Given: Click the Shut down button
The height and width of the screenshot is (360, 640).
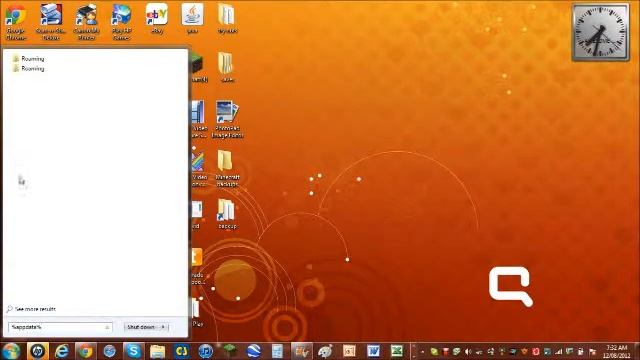Looking at the screenshot, I should point(141,327).
